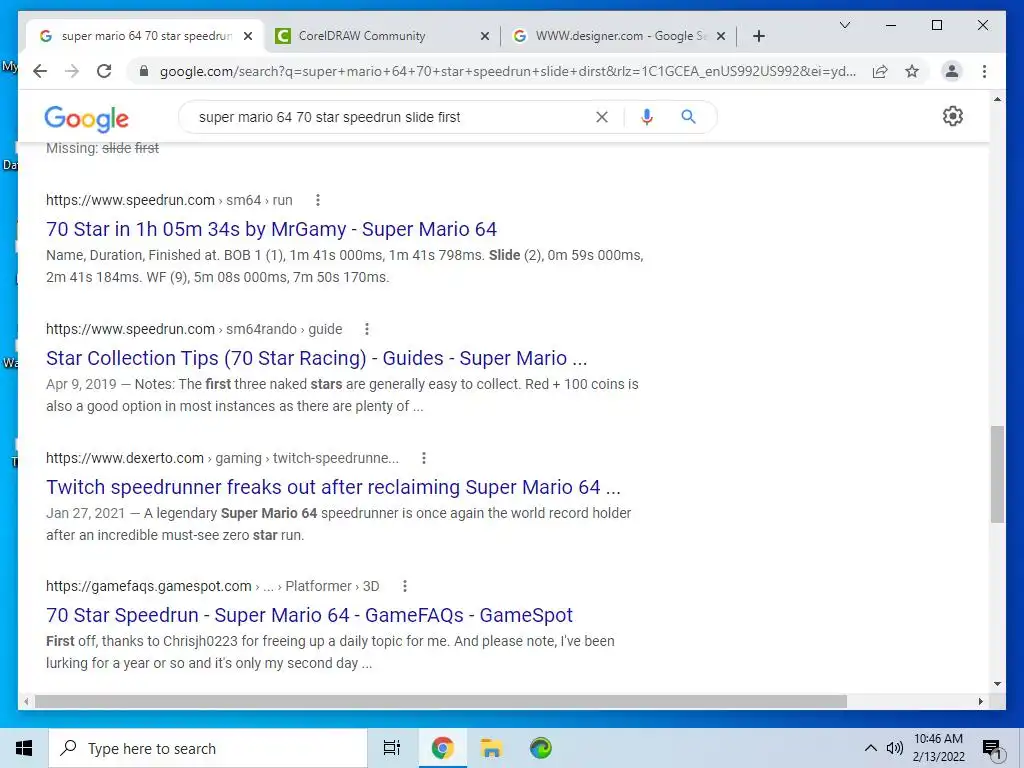Open the notification center icon

[x=993, y=749]
